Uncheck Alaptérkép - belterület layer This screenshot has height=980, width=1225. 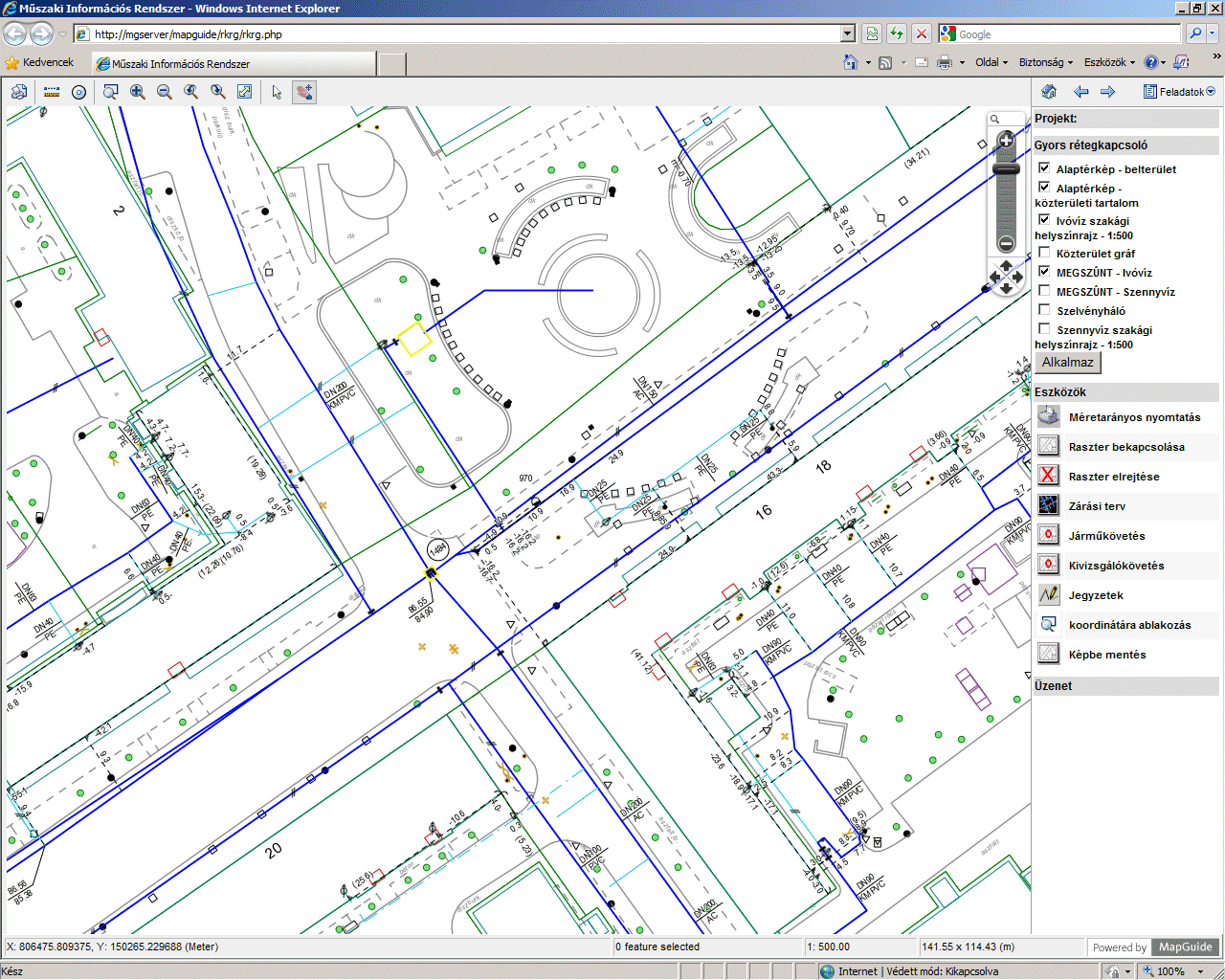coord(1044,168)
